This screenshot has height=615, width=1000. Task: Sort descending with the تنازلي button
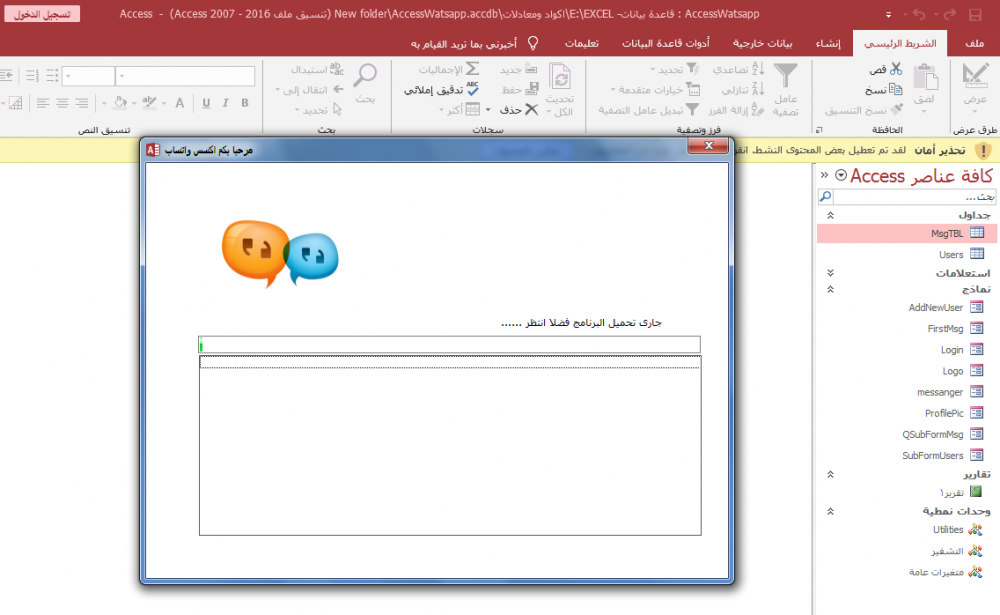743,89
